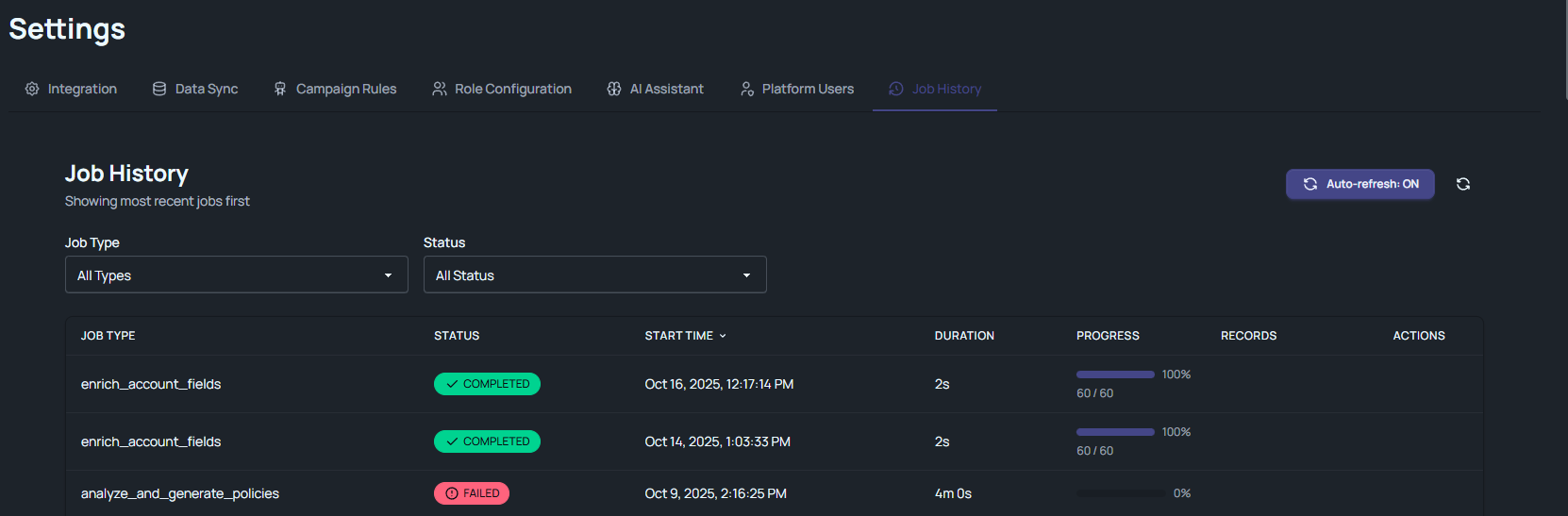The image size is (1568, 516).
Task: Click the FAILED status badge
Action: point(472,493)
